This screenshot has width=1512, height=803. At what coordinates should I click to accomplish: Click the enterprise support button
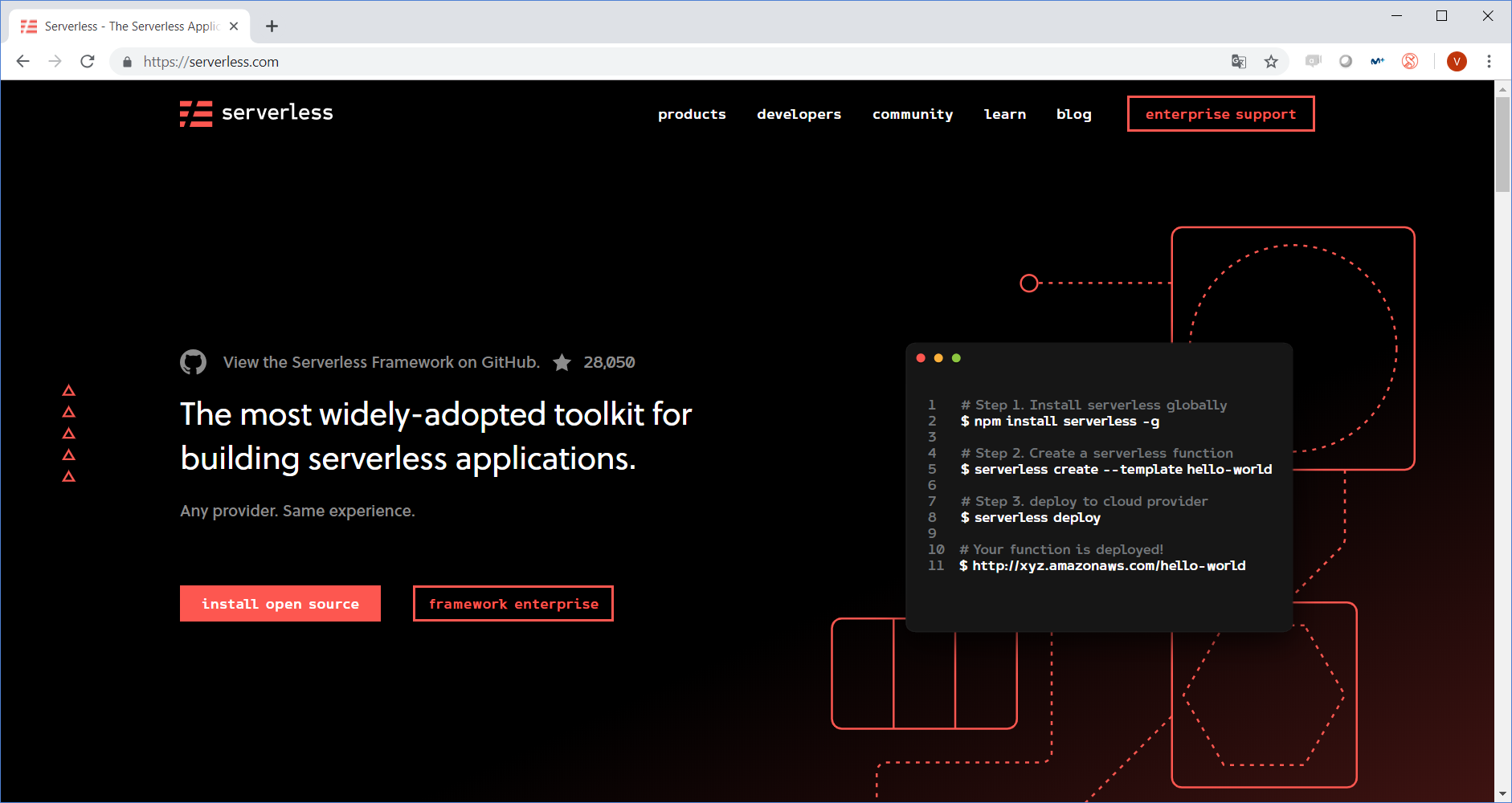click(1221, 114)
